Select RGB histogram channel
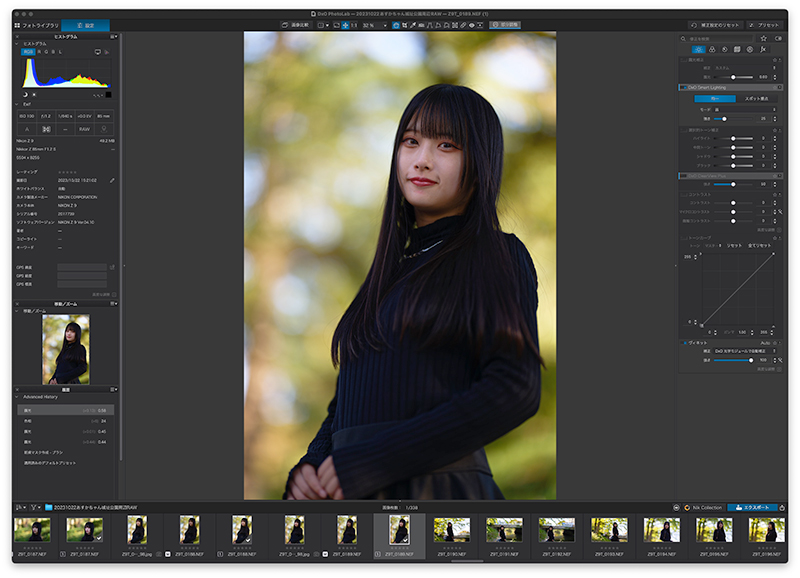800x578 pixels. (28, 52)
